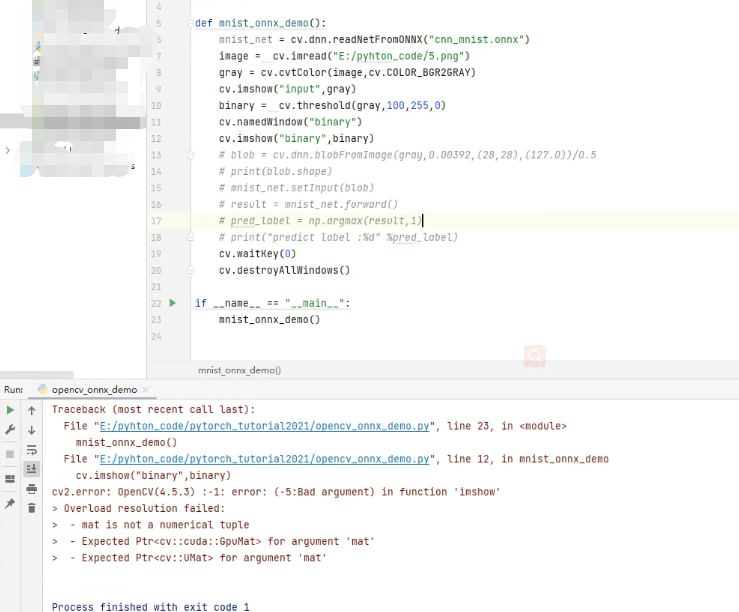
Task: Toggle soft-wrap in the Run console
Action: [x=32, y=449]
